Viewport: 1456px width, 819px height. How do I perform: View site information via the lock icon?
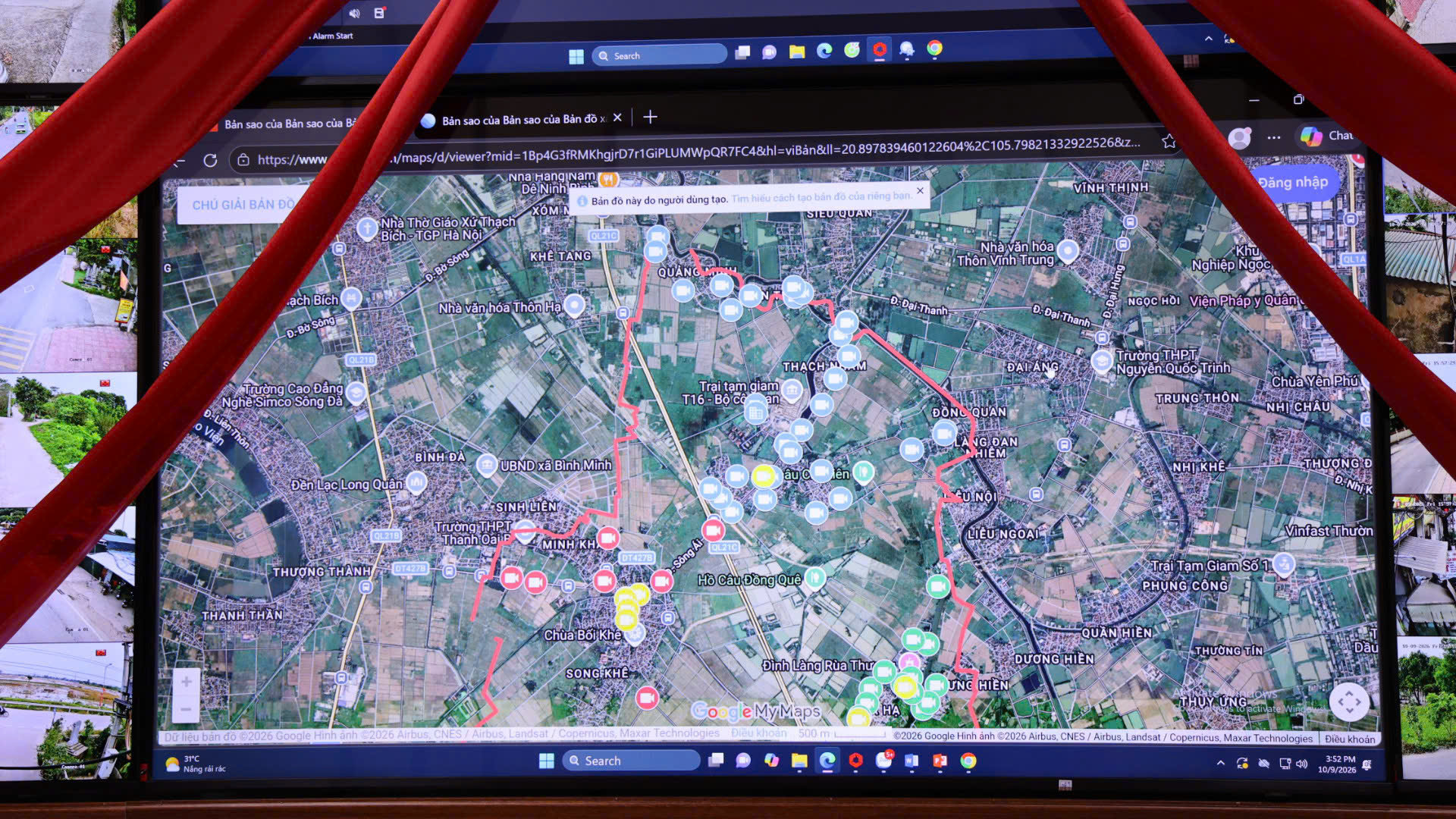(x=243, y=160)
